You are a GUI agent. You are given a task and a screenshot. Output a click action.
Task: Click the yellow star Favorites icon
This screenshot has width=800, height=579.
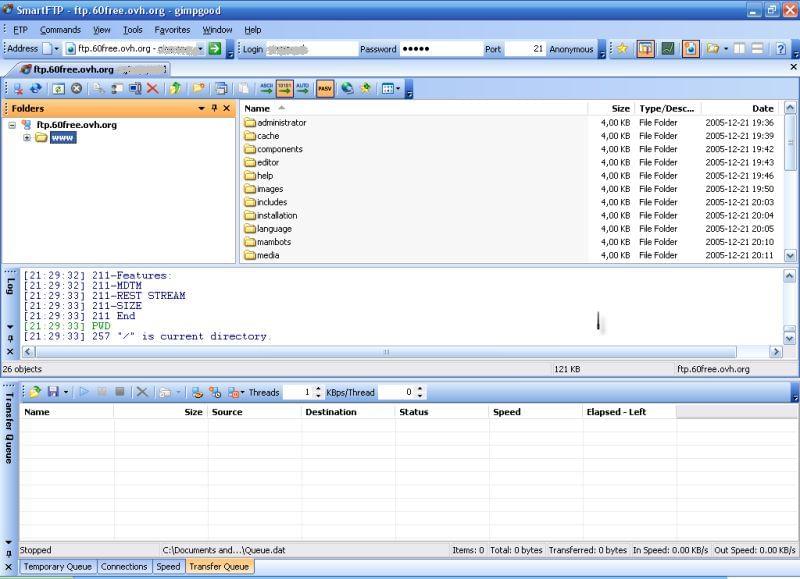622,48
